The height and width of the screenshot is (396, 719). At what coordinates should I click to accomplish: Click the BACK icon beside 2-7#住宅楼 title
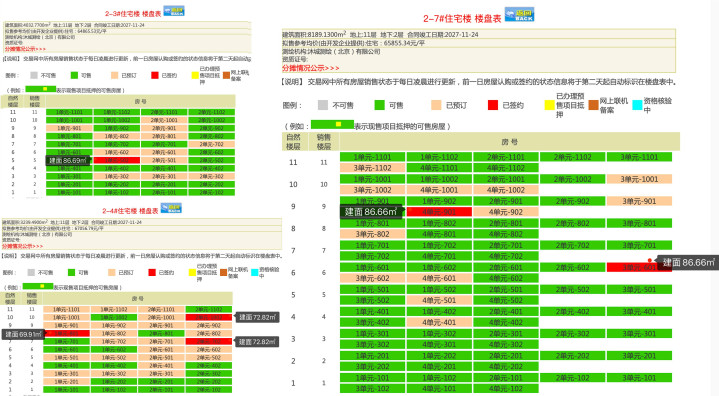[x=519, y=15]
